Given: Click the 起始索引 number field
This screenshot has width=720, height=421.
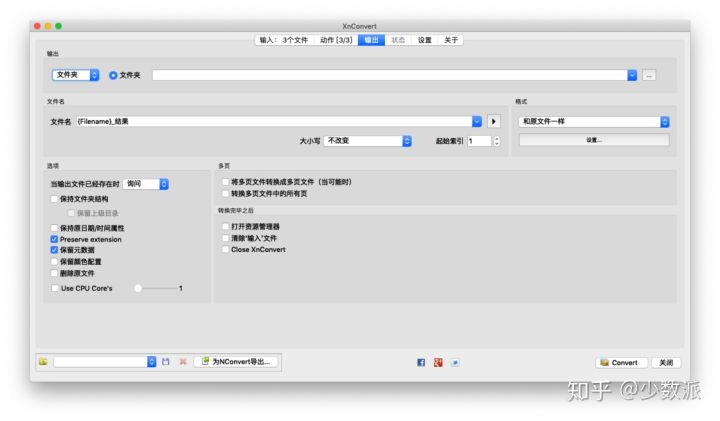Looking at the screenshot, I should [x=480, y=141].
